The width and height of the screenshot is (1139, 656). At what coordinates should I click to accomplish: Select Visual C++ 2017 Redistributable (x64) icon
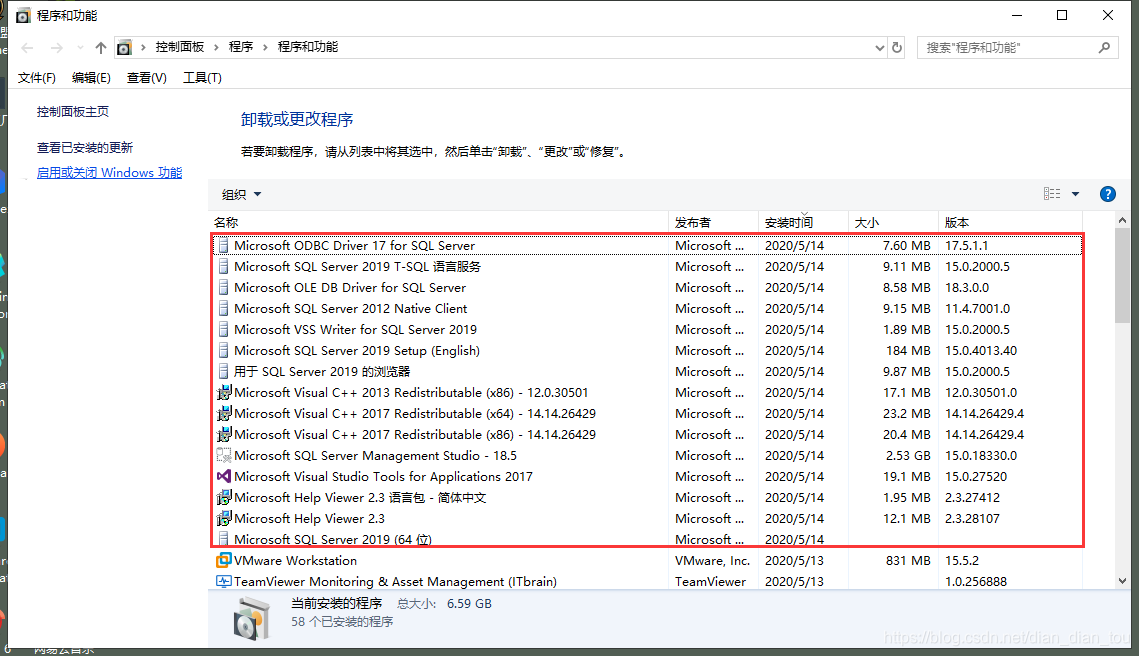pyautogui.click(x=224, y=413)
